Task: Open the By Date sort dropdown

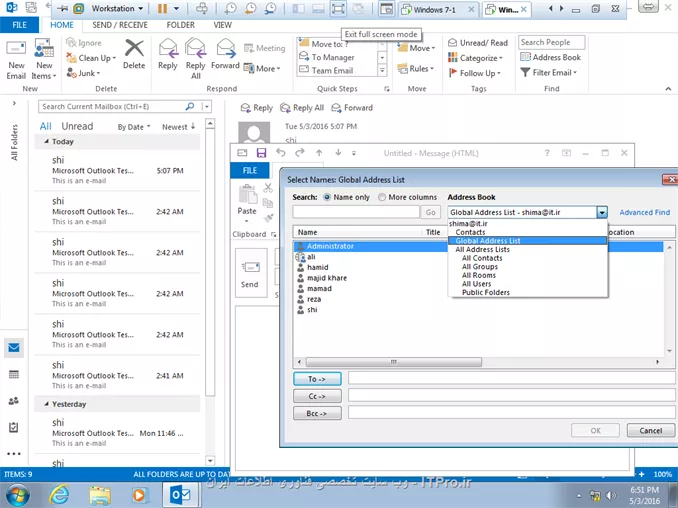Action: (x=134, y=127)
